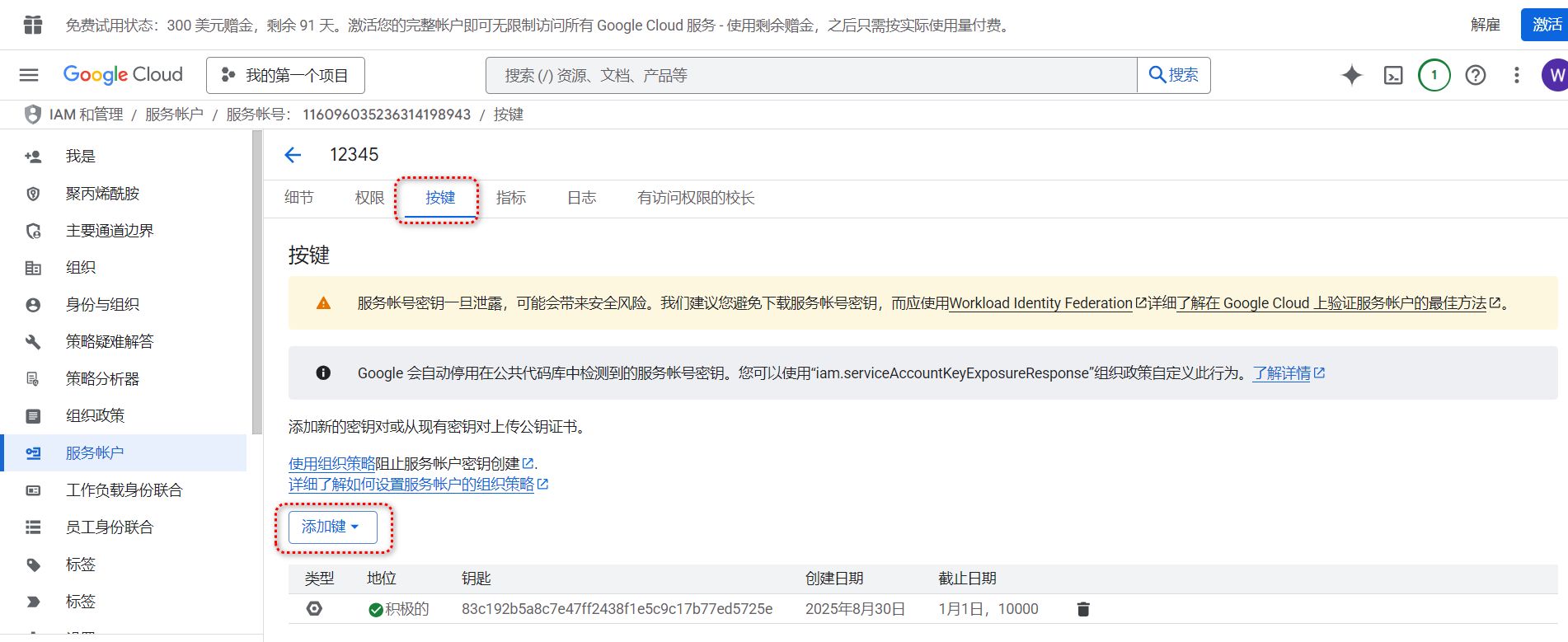
Task: Expand the 添加键 dropdown button
Action: (333, 527)
